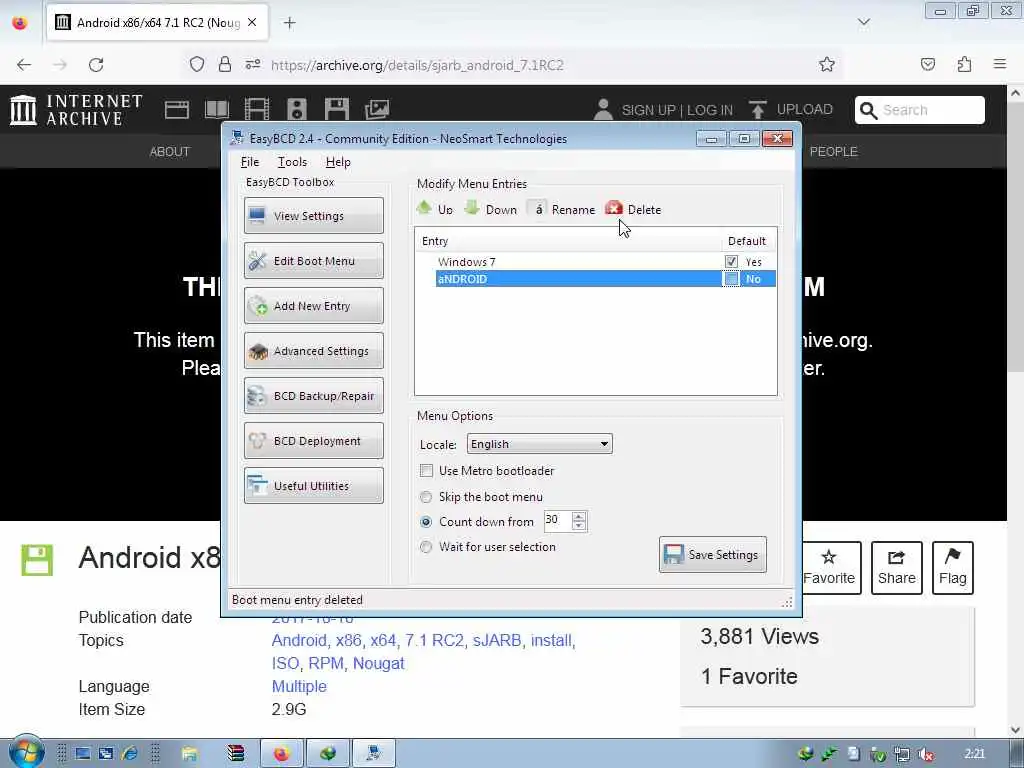Viewport: 1024px width, 768px height.
Task: Click the Firefox back arrow
Action: (24, 65)
